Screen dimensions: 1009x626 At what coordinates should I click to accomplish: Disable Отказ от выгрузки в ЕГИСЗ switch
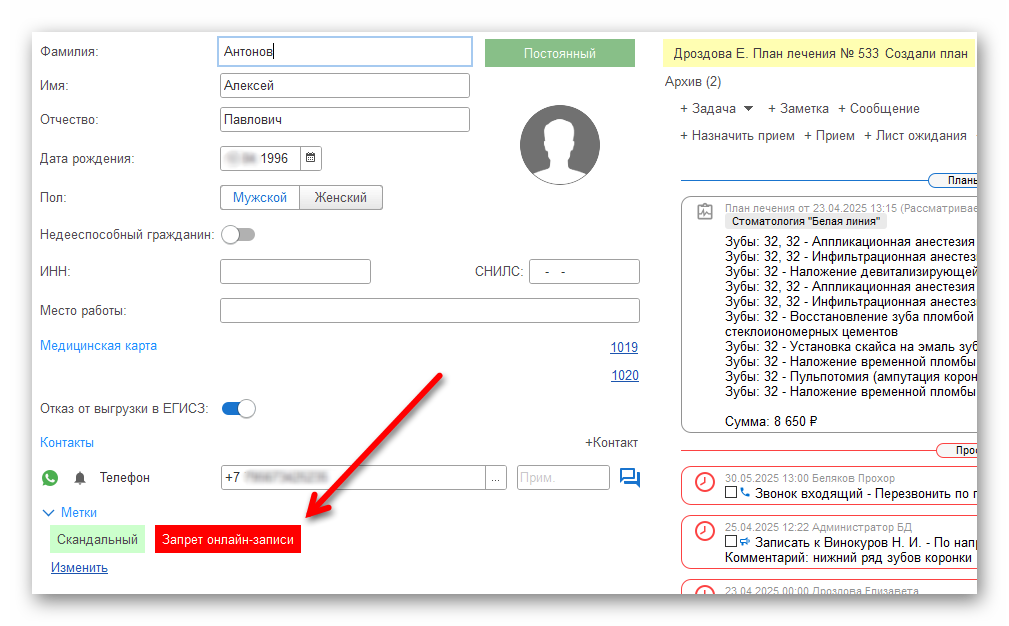239,409
